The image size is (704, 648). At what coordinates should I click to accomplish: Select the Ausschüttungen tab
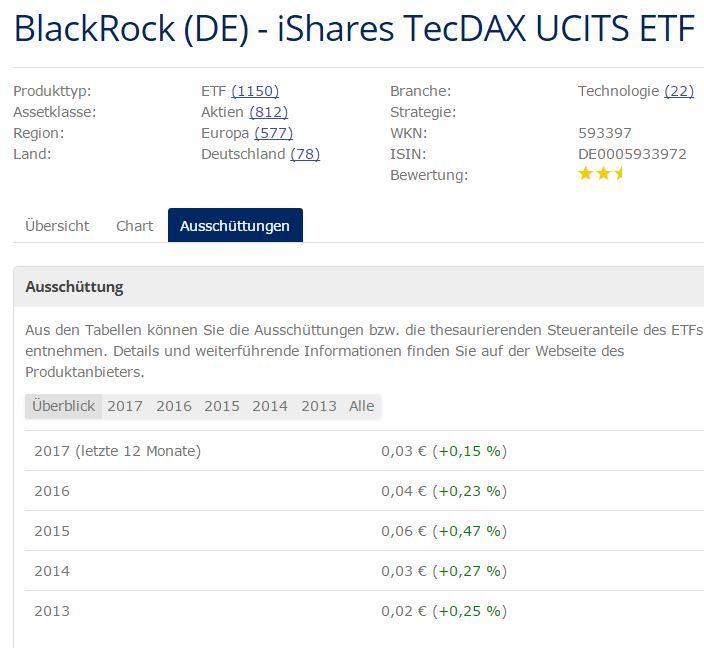235,226
